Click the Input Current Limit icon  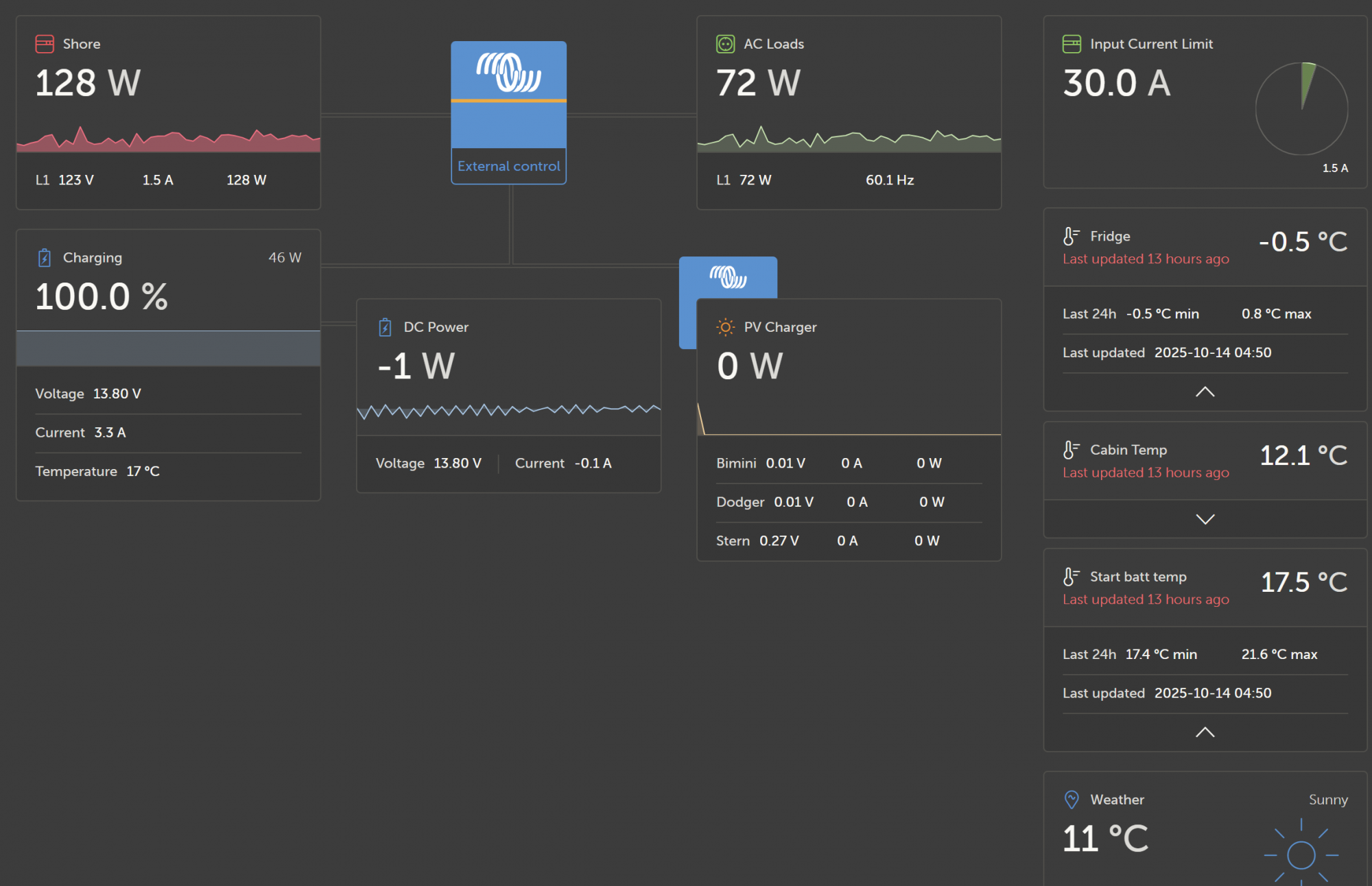click(x=1071, y=44)
